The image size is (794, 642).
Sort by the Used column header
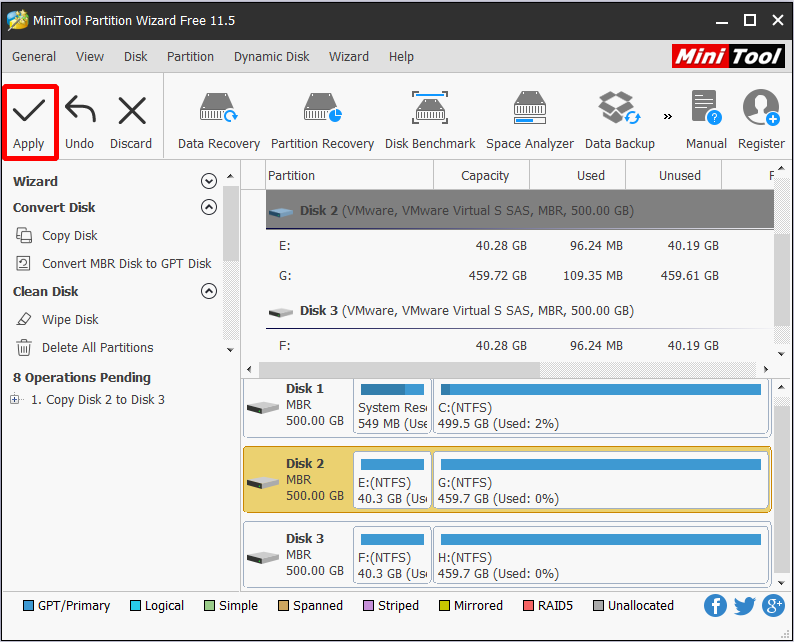coord(578,175)
